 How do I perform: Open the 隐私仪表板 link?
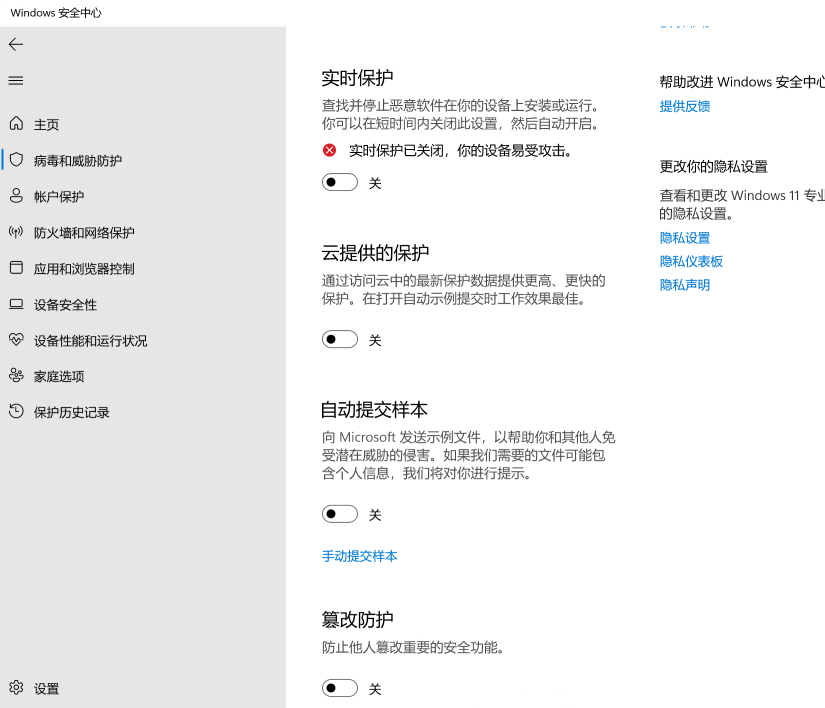[x=691, y=261]
